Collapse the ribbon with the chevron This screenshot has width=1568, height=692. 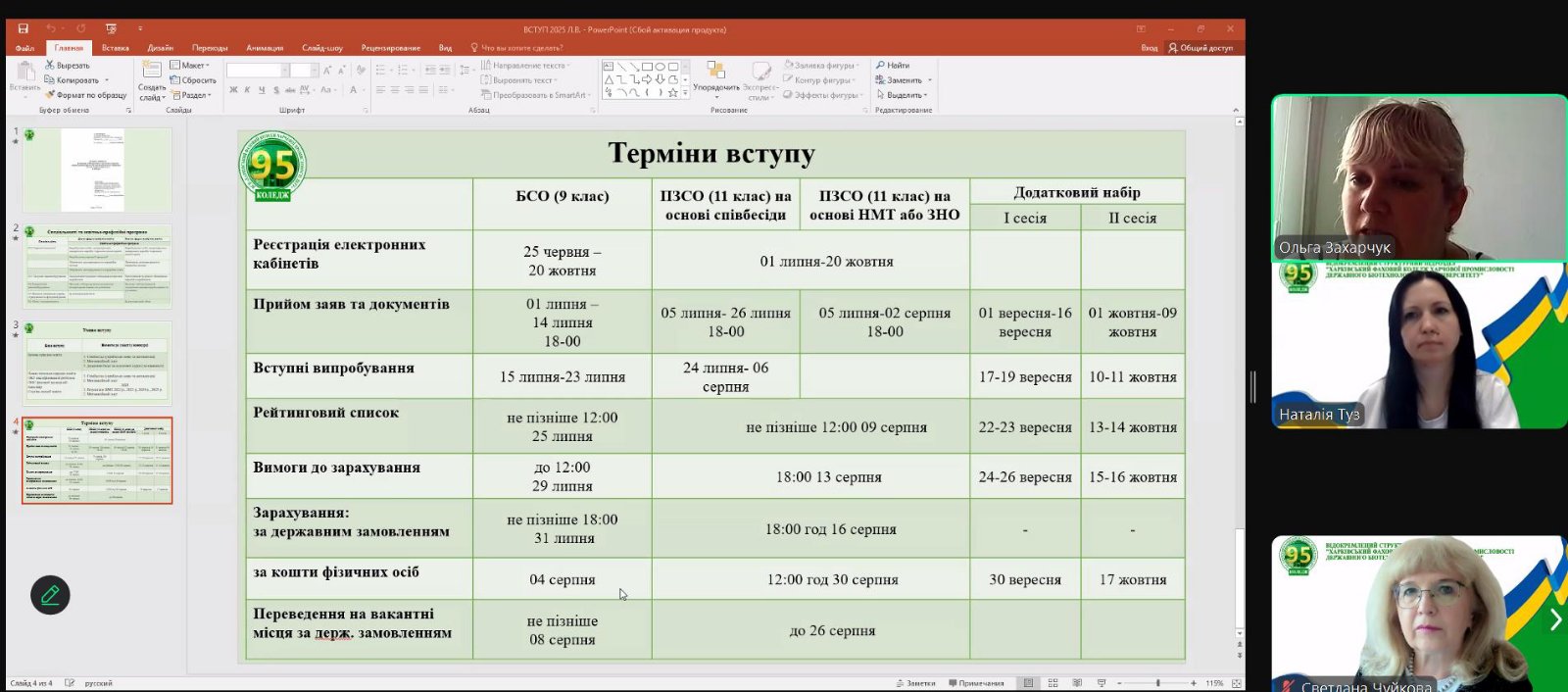tap(1235, 110)
